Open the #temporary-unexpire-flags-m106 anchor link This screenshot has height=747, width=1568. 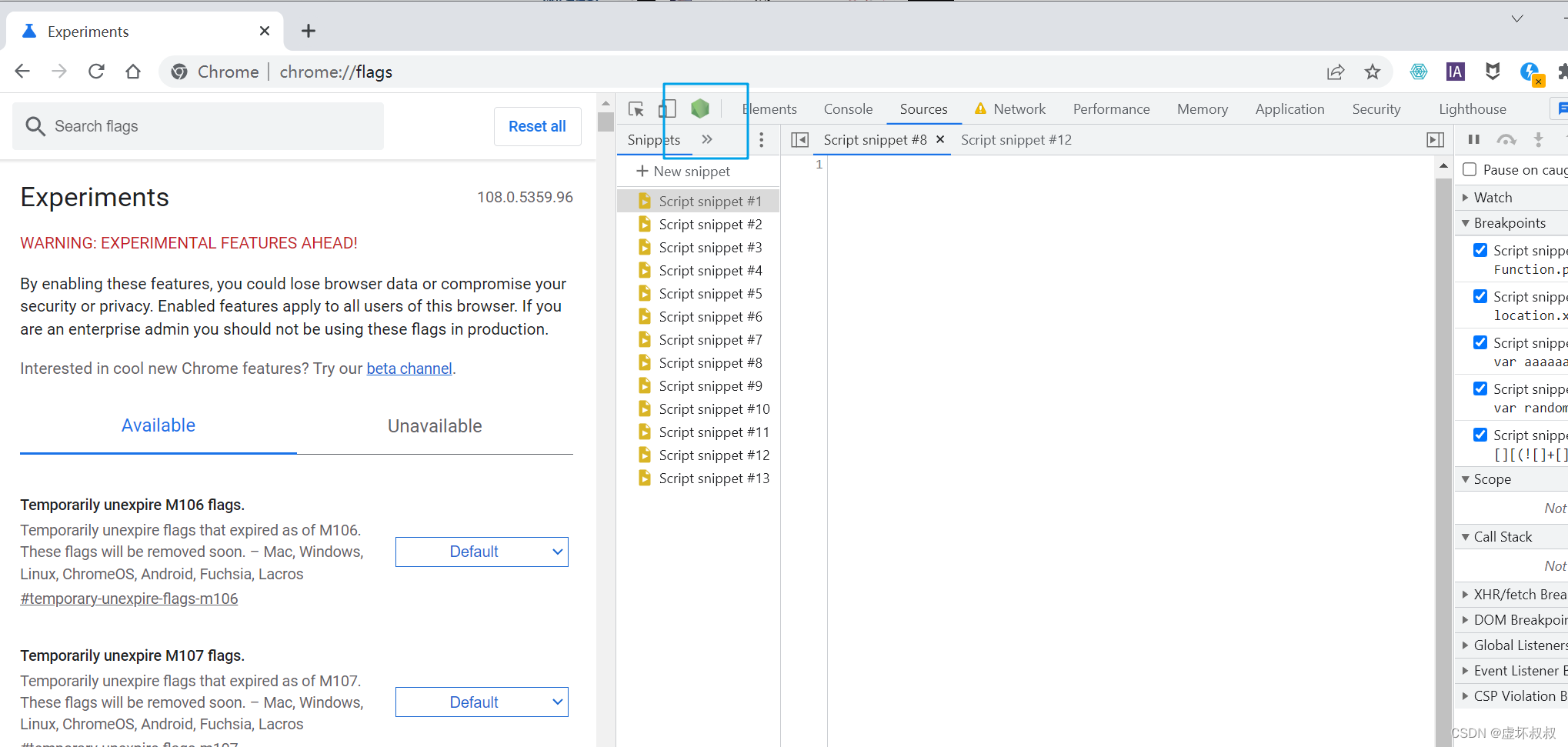coord(129,599)
